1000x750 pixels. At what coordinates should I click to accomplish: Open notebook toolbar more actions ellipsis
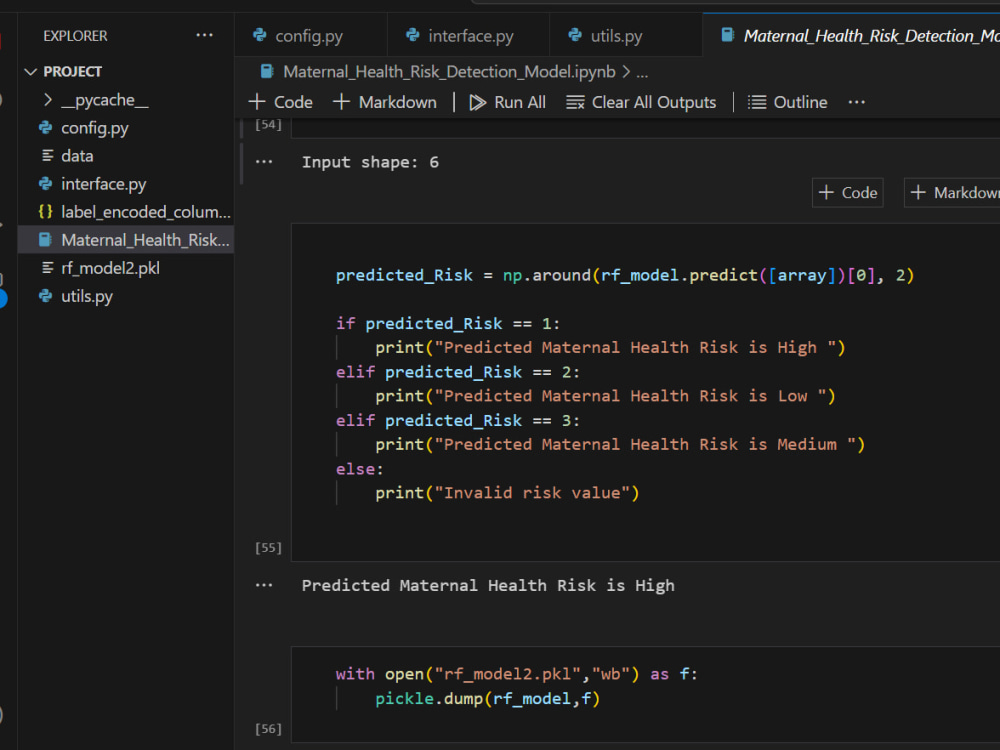[857, 103]
